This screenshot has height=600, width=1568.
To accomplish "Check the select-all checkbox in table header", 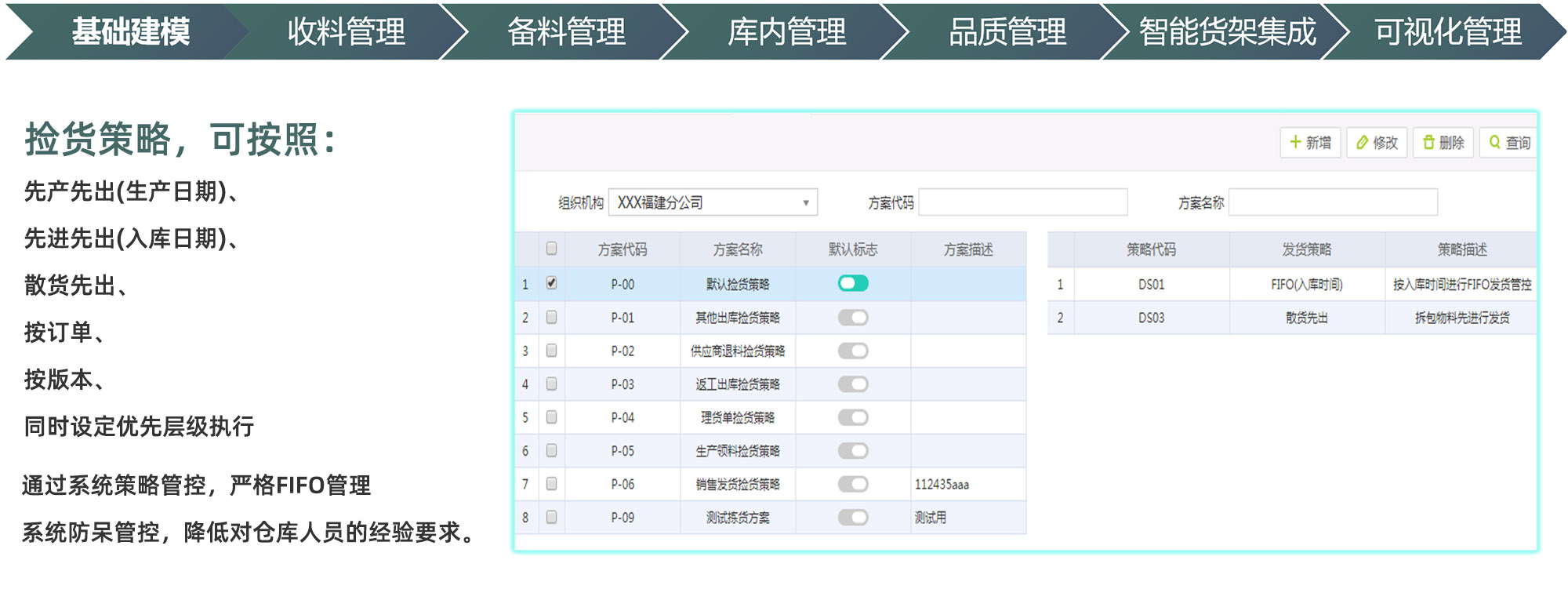I will pos(552,249).
